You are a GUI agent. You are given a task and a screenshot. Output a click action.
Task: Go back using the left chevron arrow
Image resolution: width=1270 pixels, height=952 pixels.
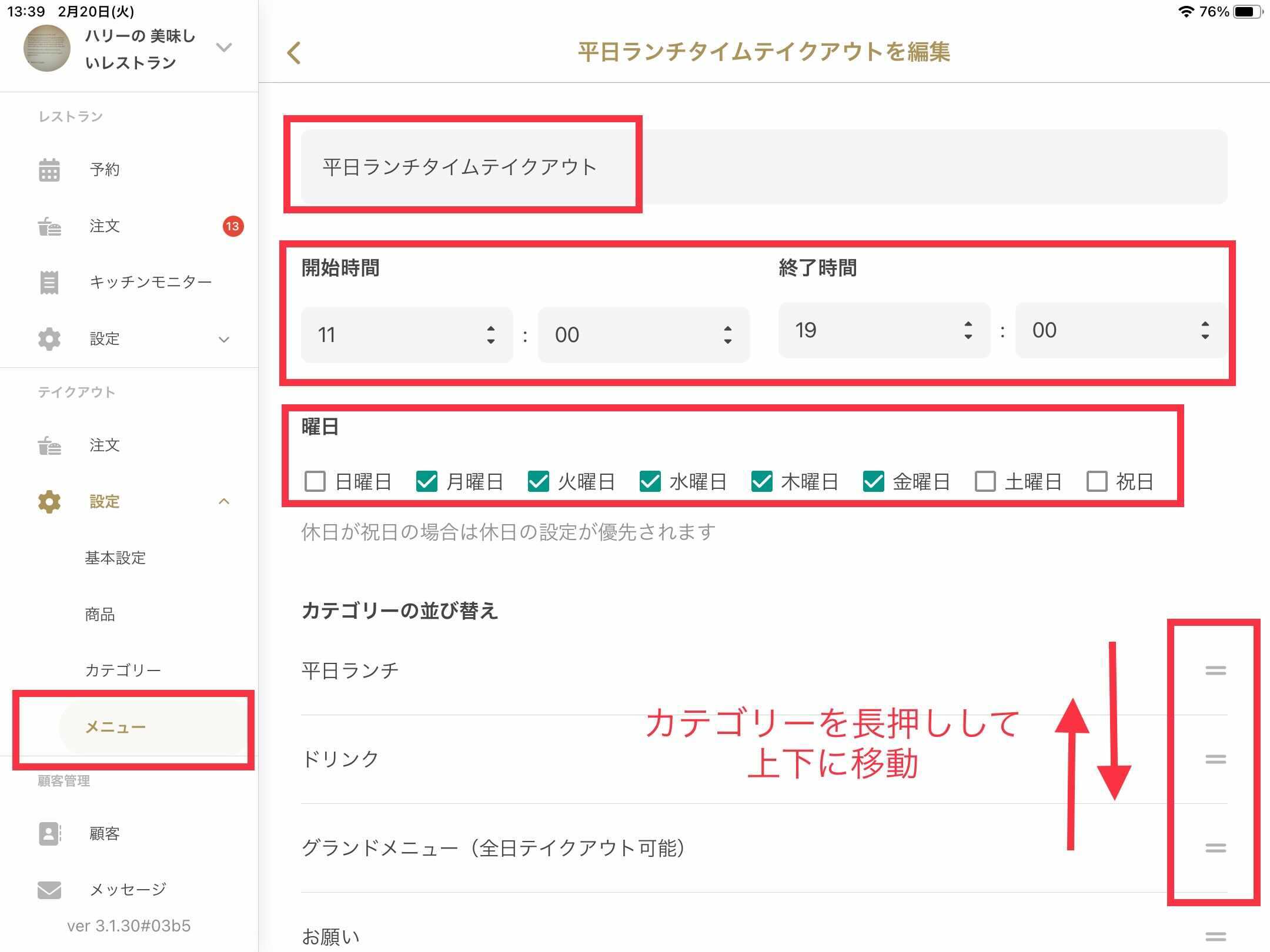tap(294, 53)
